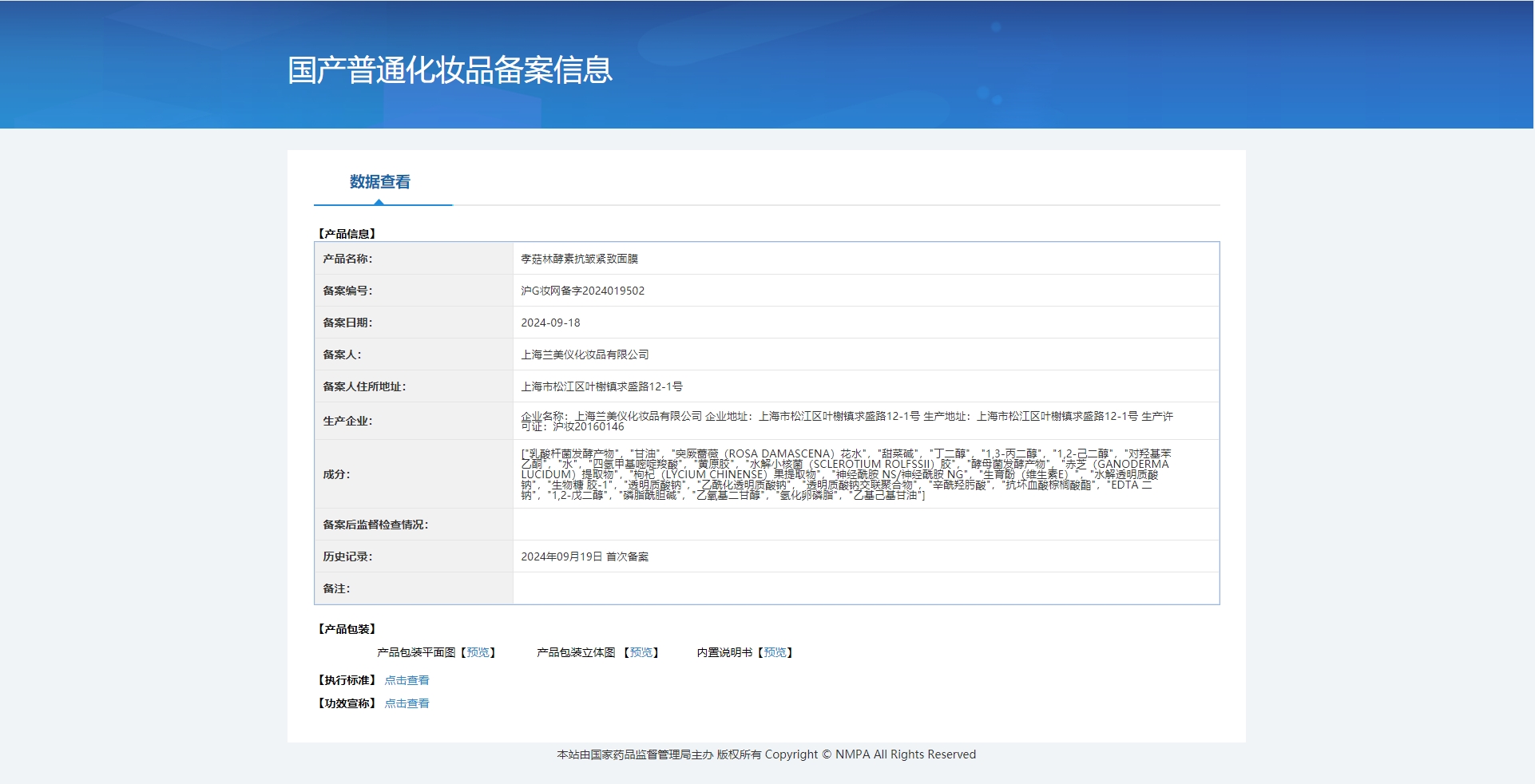Click the product name 孝菇林酵素抗皱紧致面膜
Image resolution: width=1535 pixels, height=784 pixels.
point(579,259)
